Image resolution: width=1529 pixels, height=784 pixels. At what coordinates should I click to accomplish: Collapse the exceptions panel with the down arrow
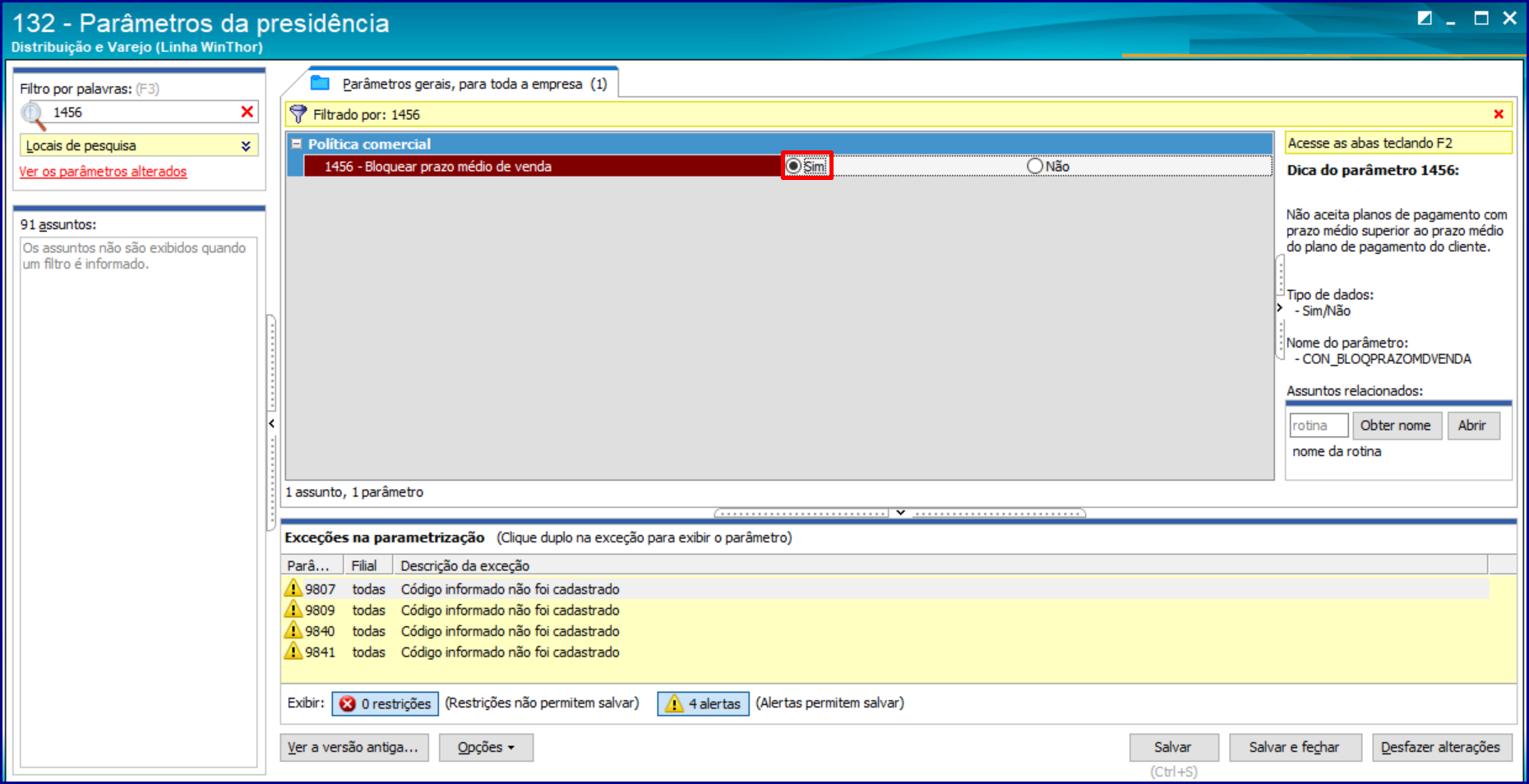(x=900, y=513)
